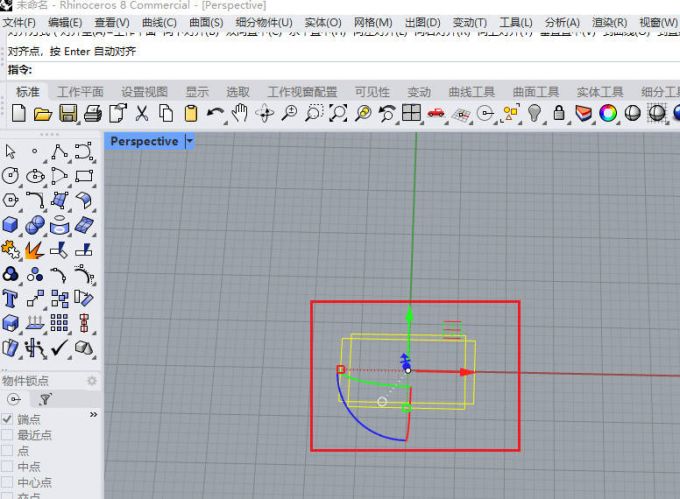Click the Print icon in toolbar
This screenshot has height=499, width=680.
[x=93, y=114]
